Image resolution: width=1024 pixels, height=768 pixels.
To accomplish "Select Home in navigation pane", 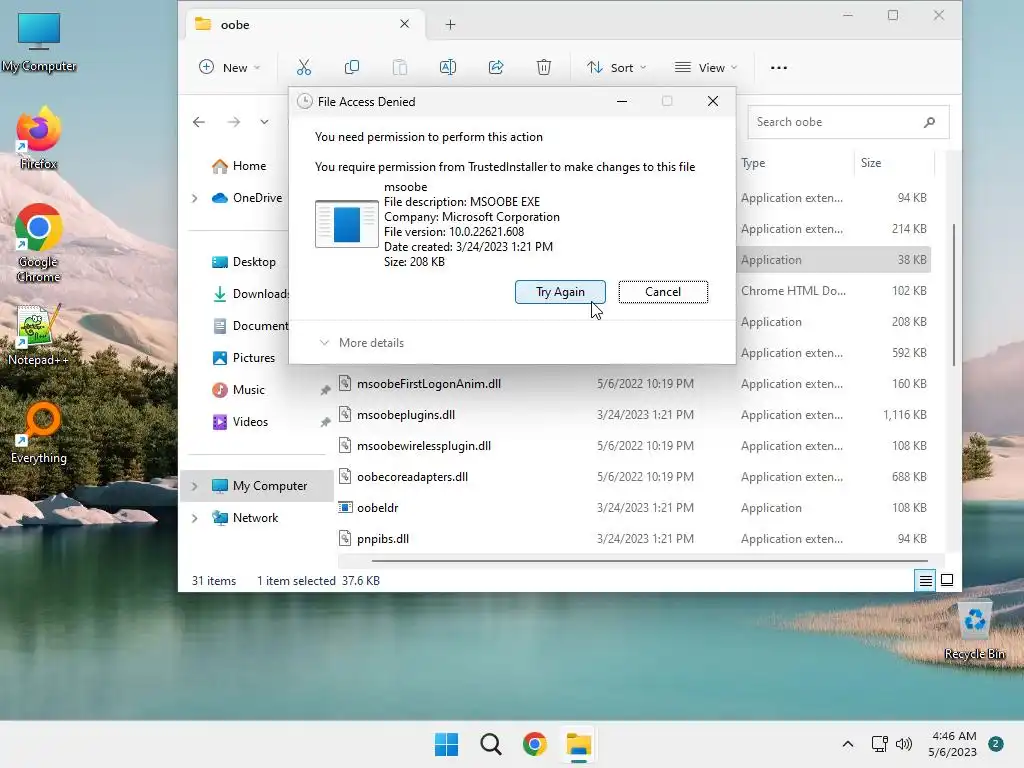I will (239, 166).
